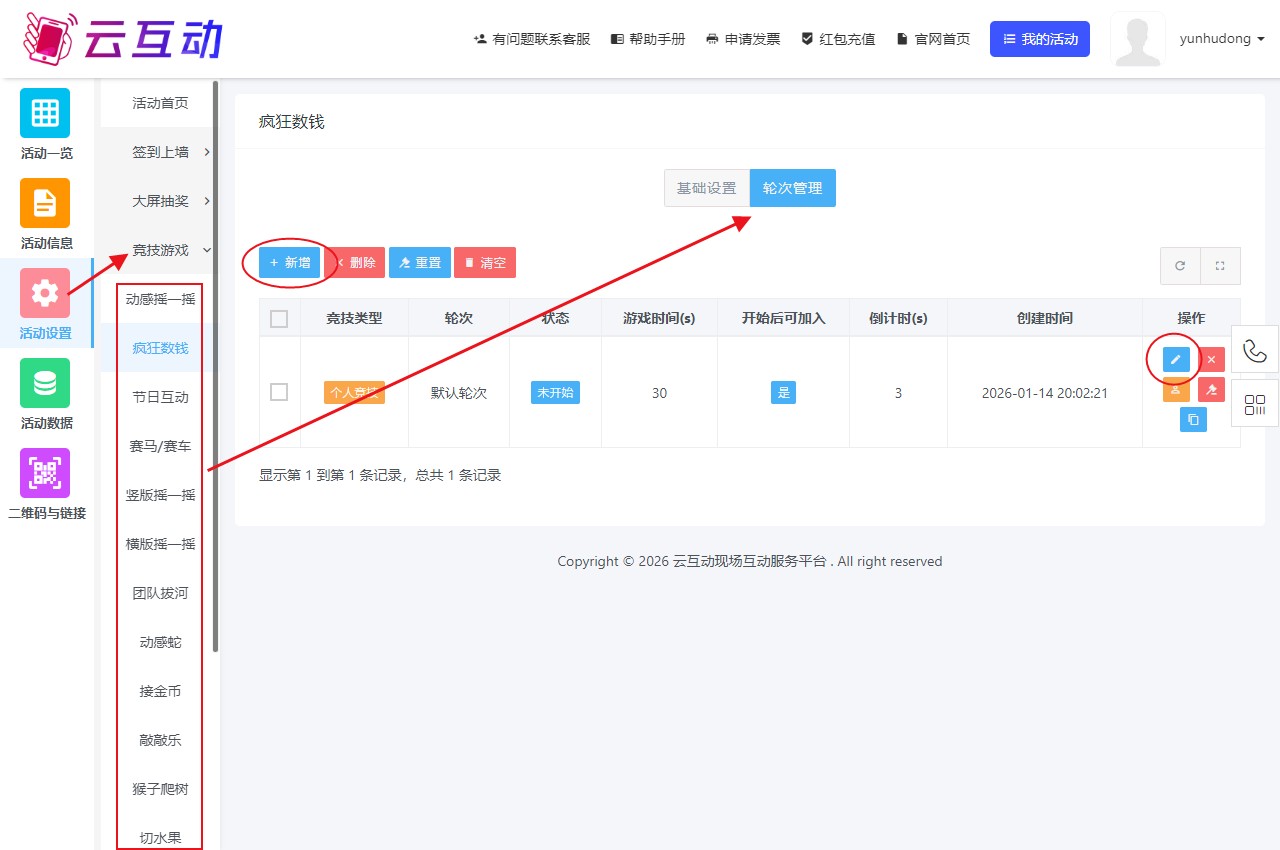Open 帮助手册 in the top navigation
Image resolution: width=1280 pixels, height=850 pixels.
click(x=647, y=39)
